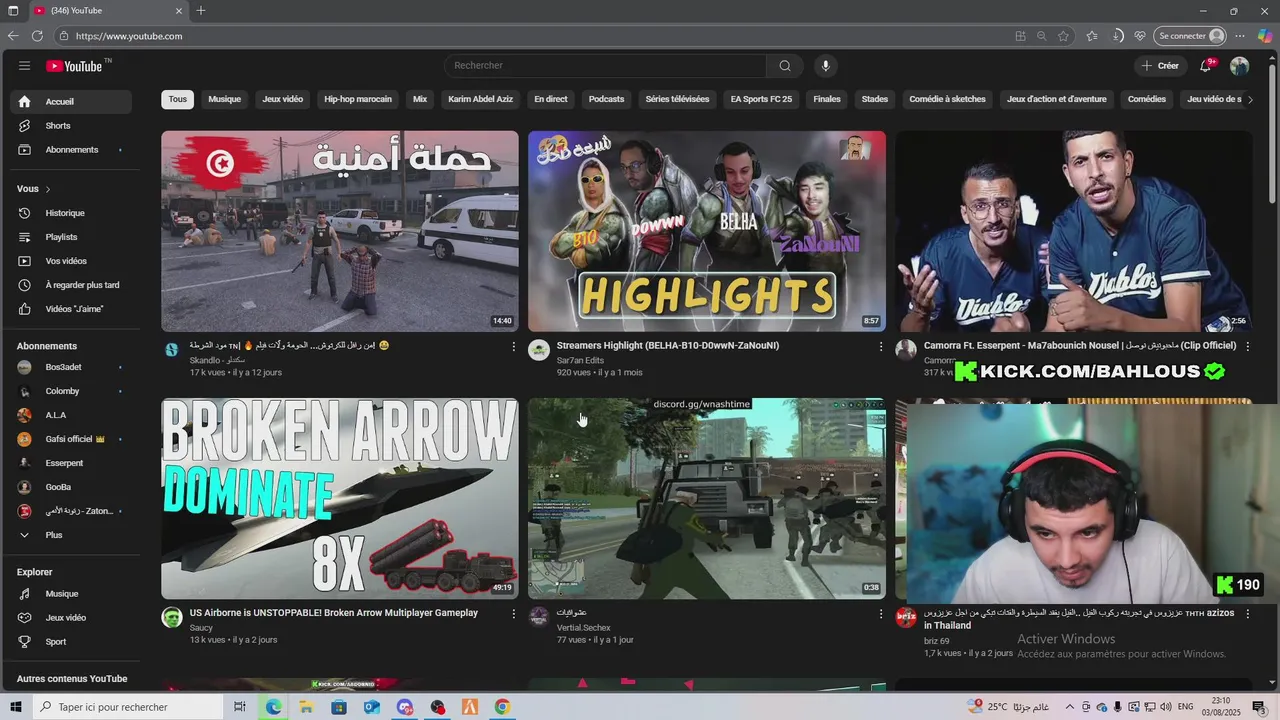
Task: Open Edge downloads
Action: click(x=1118, y=36)
